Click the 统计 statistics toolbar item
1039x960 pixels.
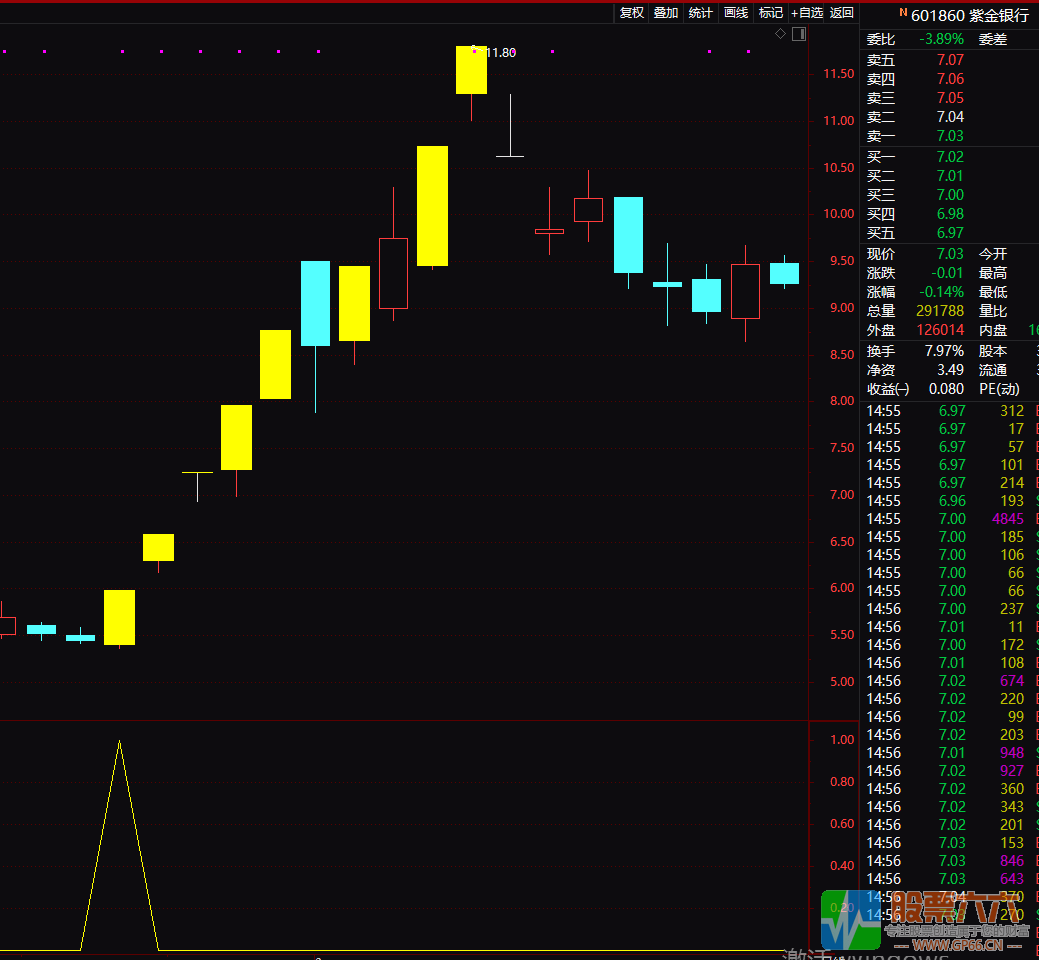[701, 13]
